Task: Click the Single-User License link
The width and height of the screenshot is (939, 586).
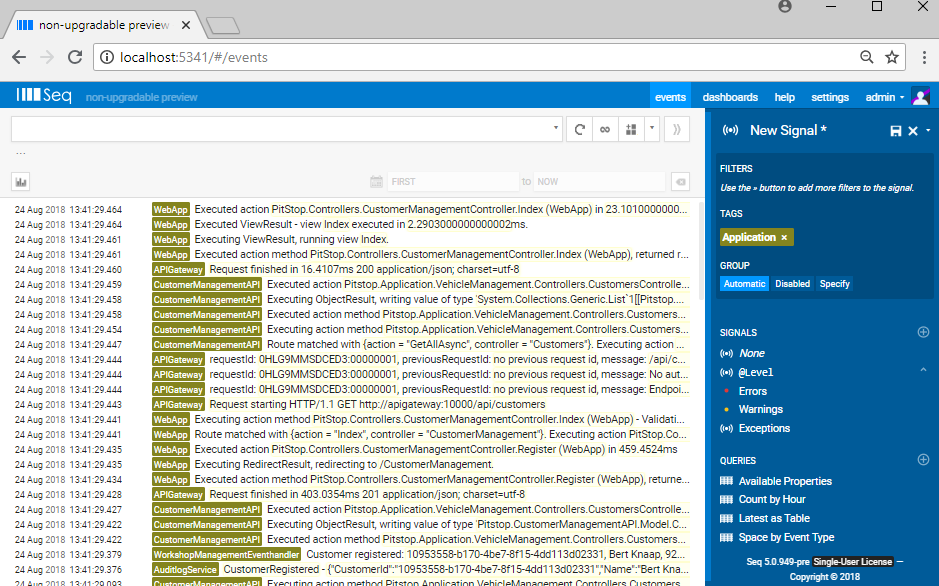Action: 853,561
